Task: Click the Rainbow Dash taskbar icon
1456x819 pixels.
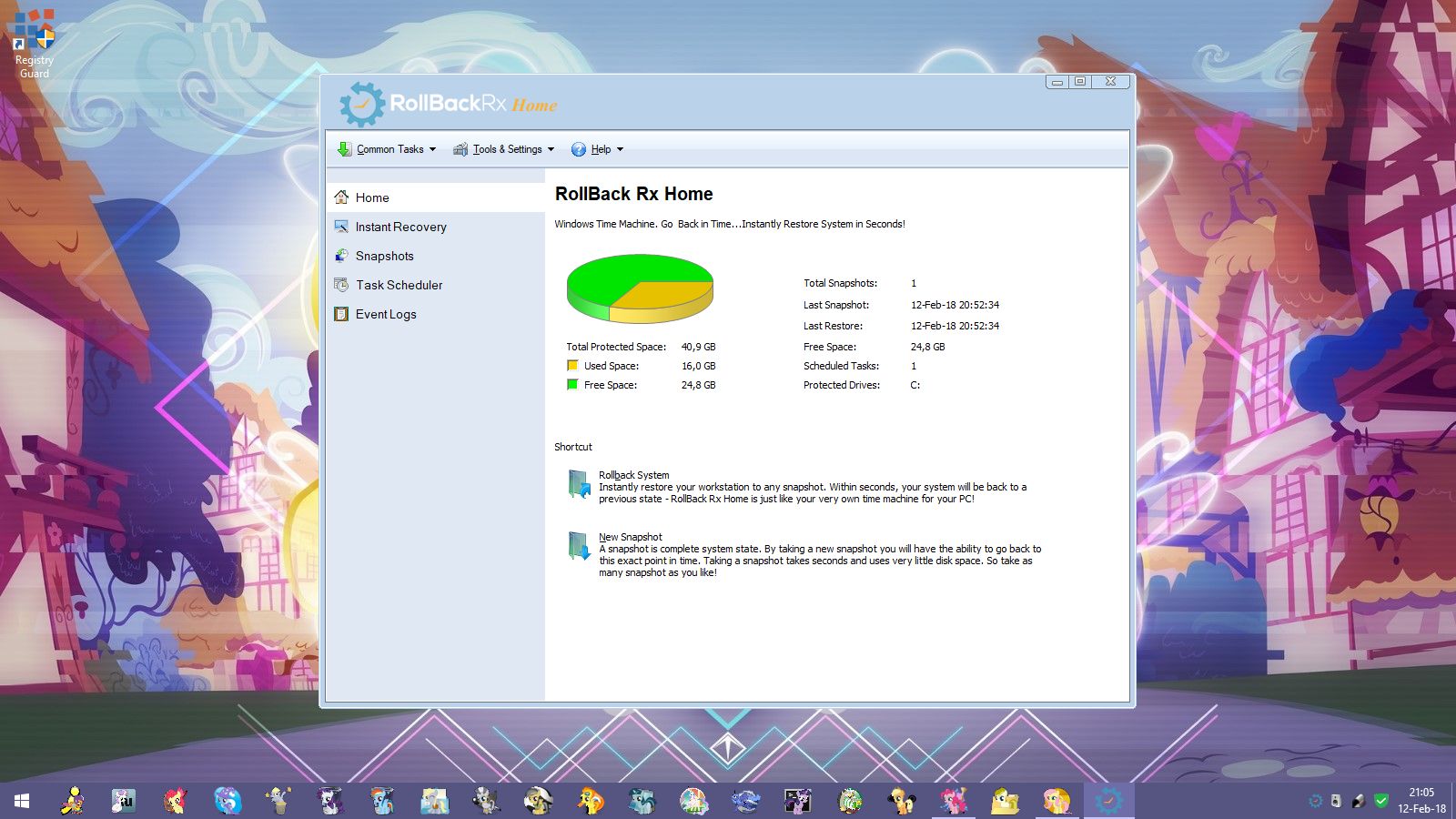Action: pos(382,801)
